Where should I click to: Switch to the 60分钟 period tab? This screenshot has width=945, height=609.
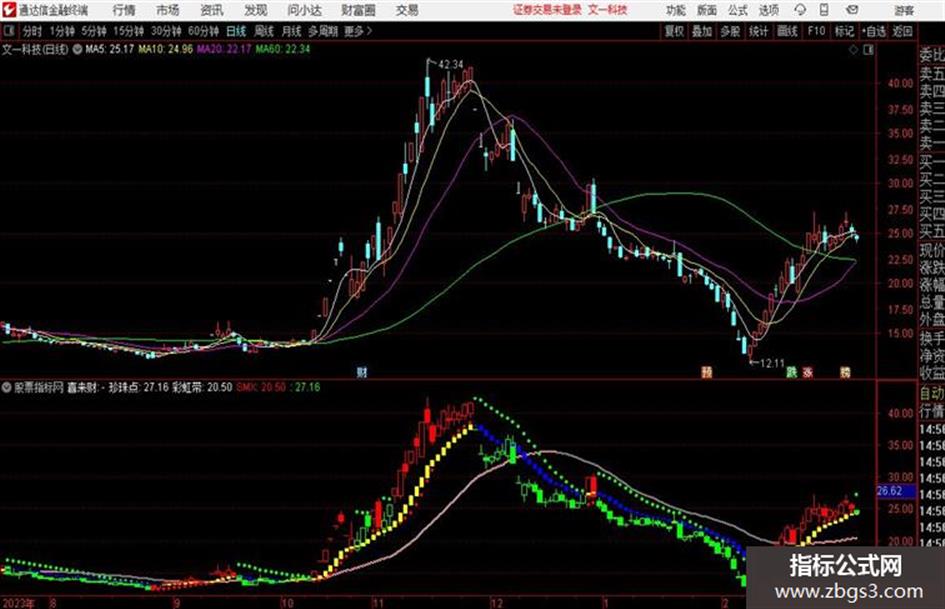203,31
